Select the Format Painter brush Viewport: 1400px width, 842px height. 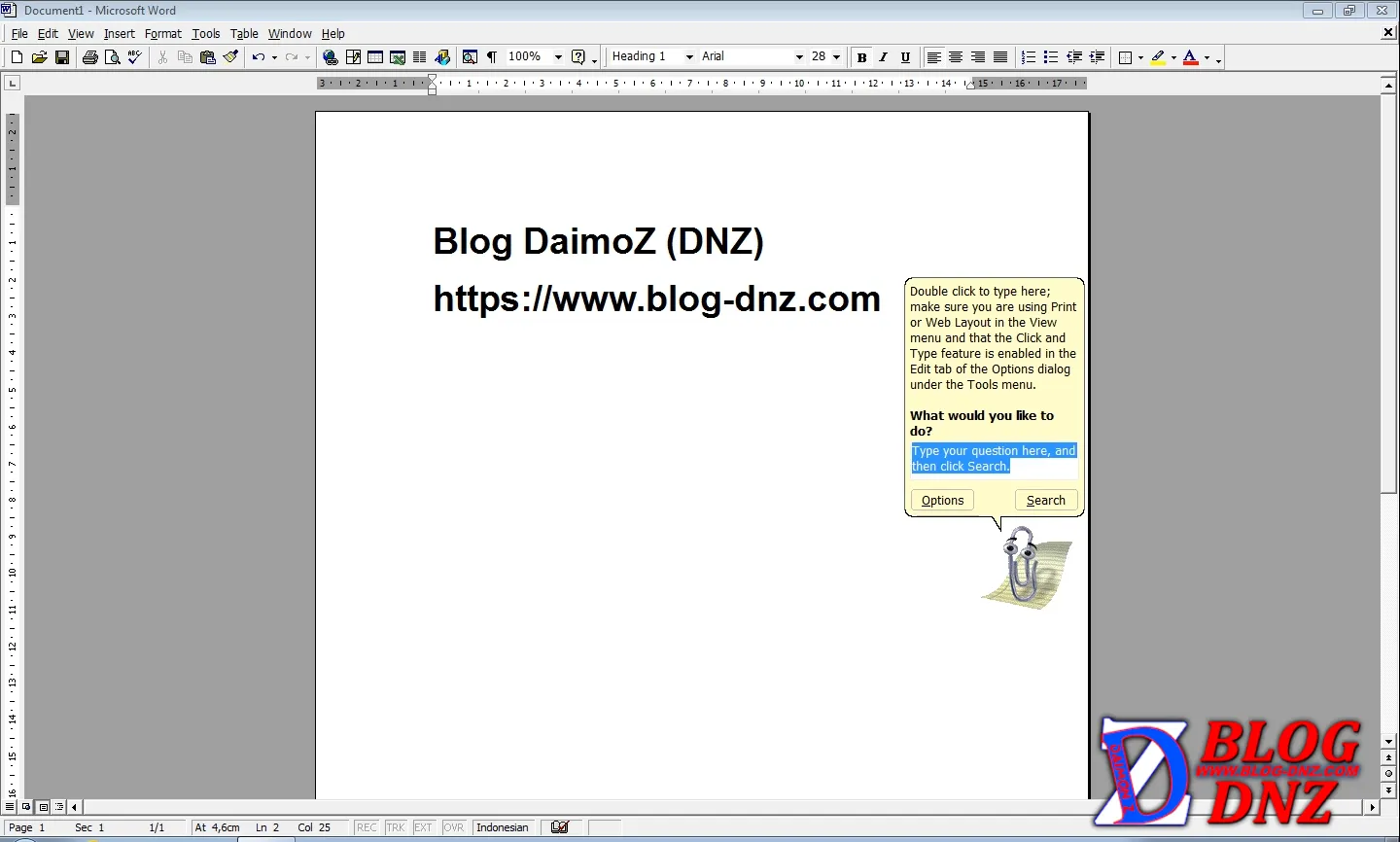click(x=230, y=57)
